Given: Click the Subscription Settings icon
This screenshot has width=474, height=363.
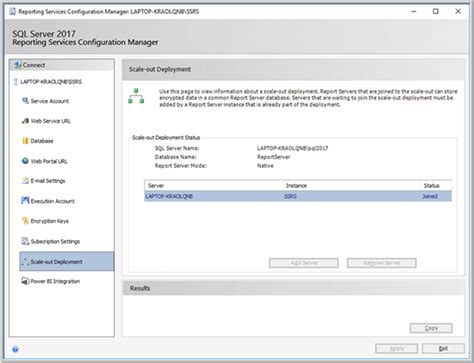Looking at the screenshot, I should click(25, 241).
